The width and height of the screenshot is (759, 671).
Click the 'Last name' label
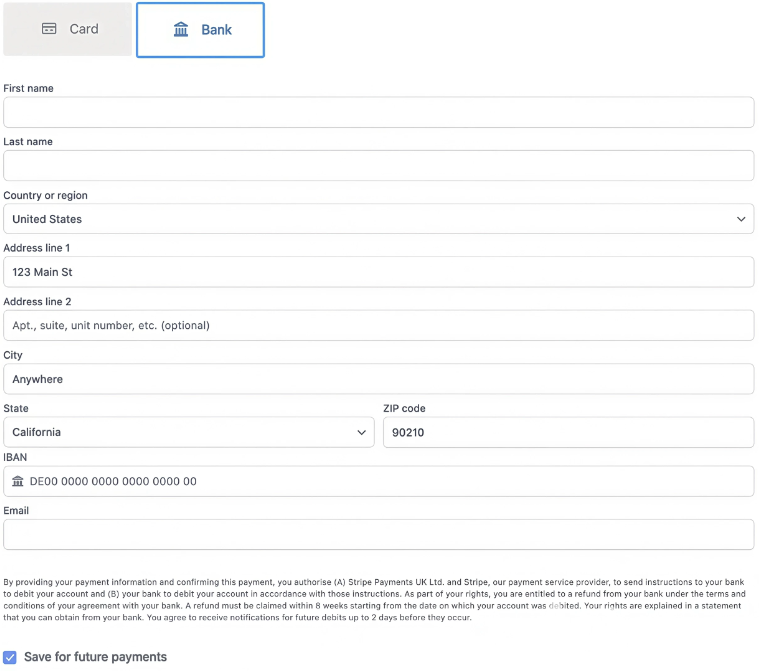(28, 142)
